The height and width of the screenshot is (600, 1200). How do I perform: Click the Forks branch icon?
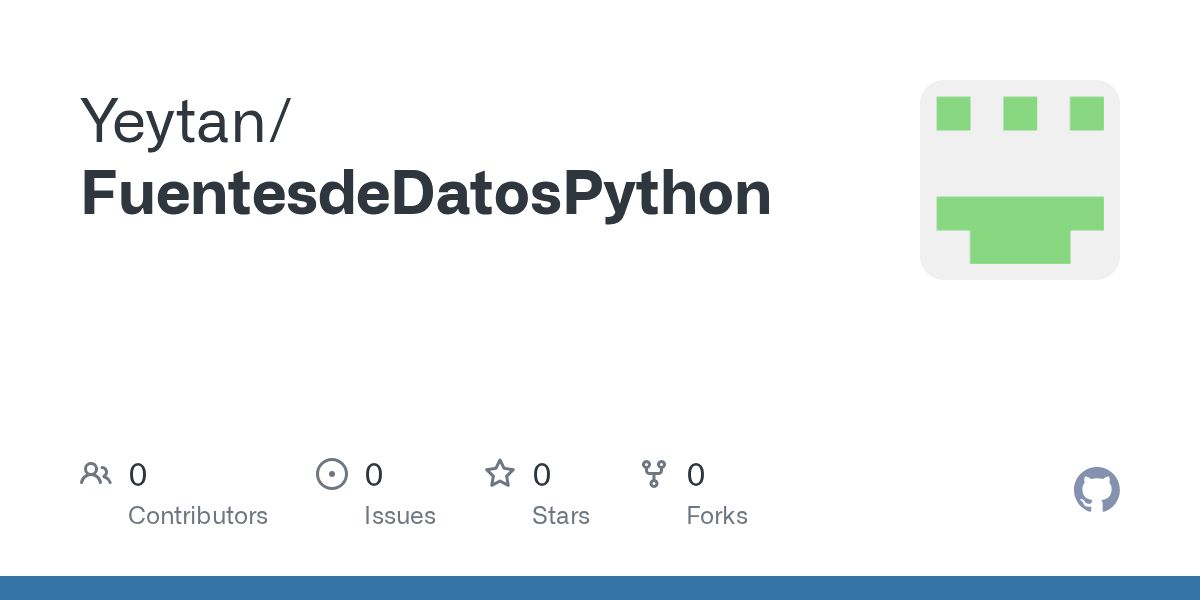pyautogui.click(x=654, y=474)
